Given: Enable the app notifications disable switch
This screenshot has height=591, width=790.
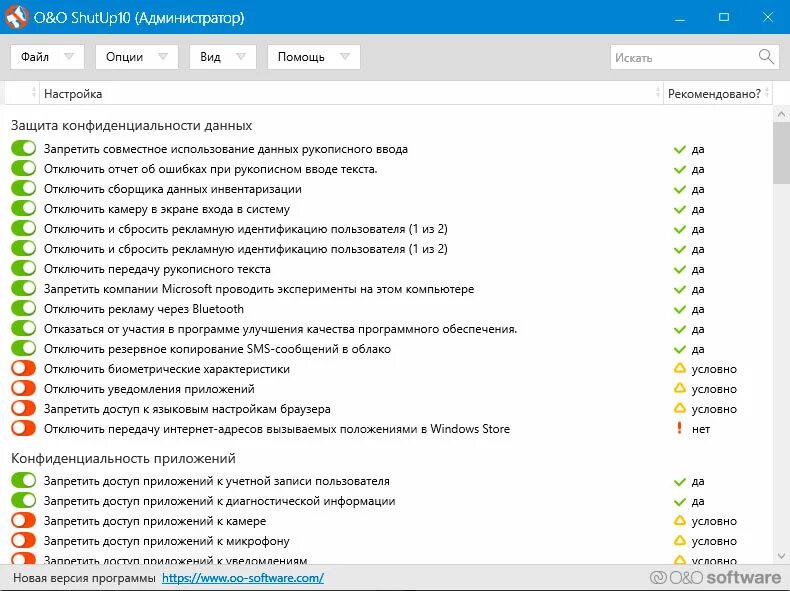Looking at the screenshot, I should tap(23, 389).
